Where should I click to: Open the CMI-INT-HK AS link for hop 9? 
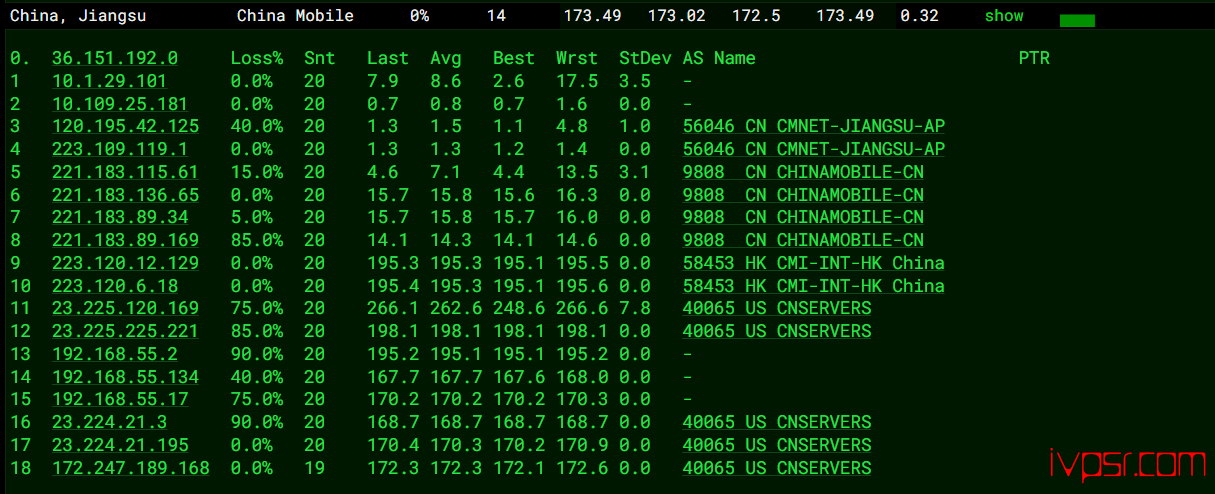[x=813, y=263]
